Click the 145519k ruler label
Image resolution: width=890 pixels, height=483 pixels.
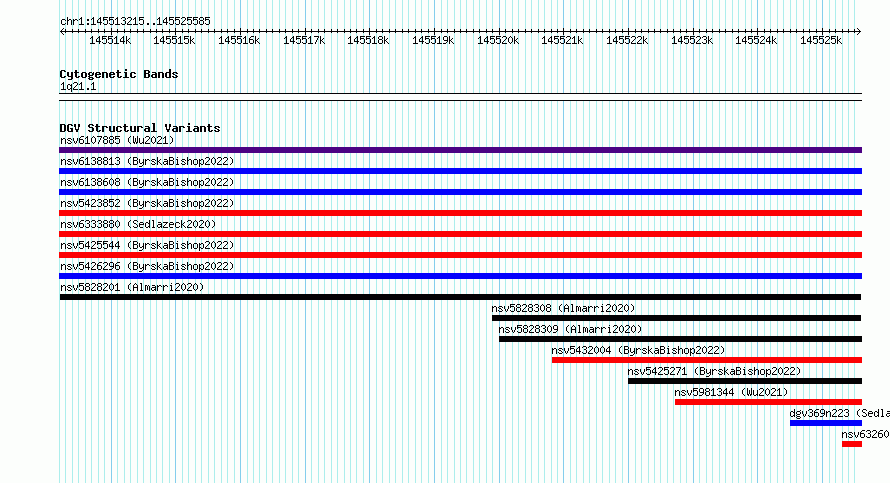point(433,41)
